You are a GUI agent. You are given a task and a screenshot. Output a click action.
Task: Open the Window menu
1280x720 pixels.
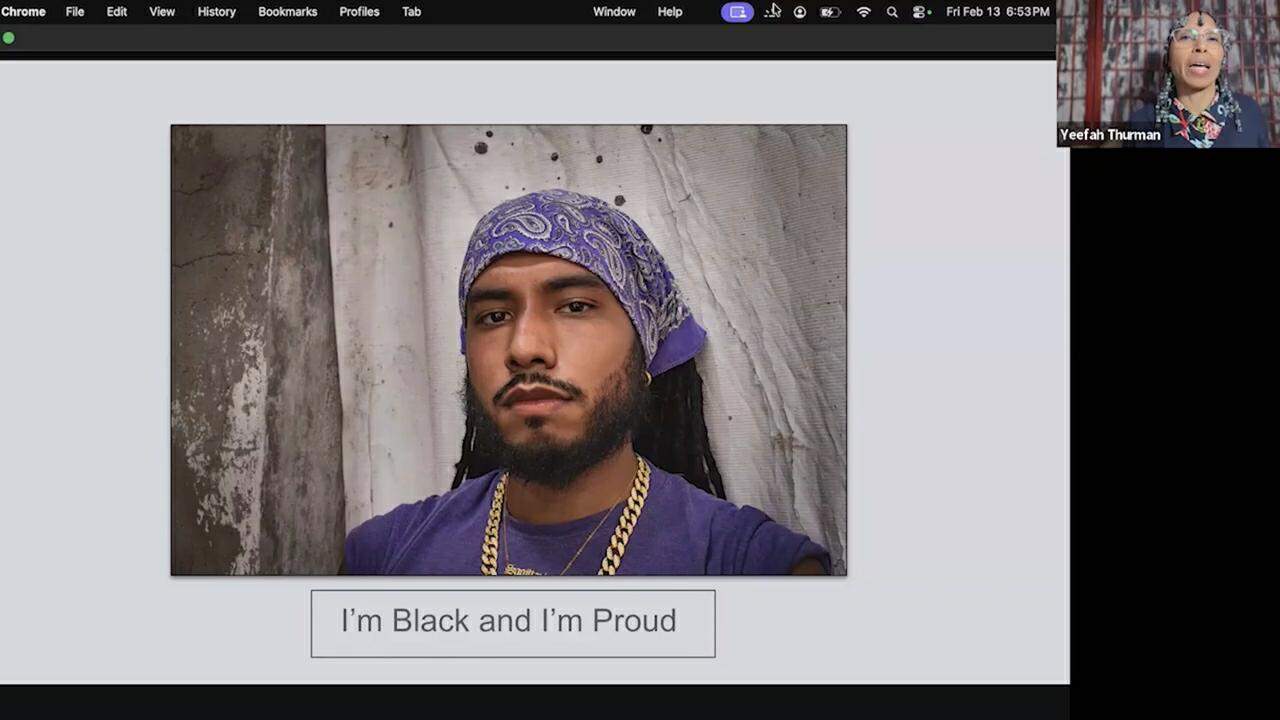(x=614, y=12)
